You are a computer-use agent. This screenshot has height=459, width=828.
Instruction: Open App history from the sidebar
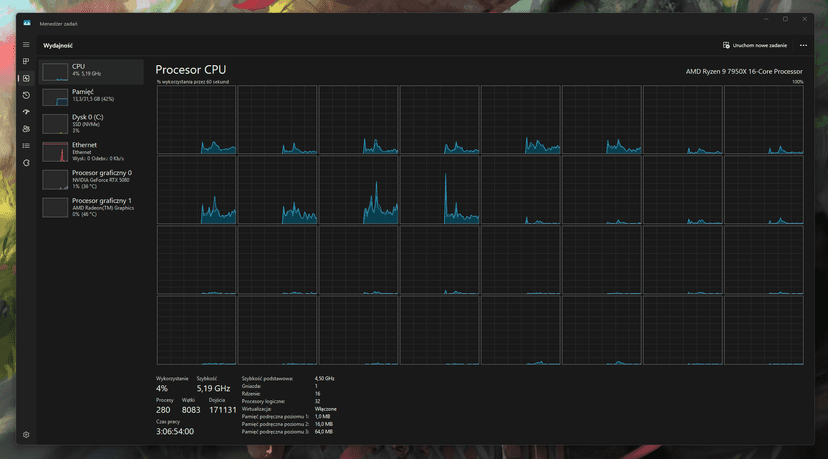pos(27,95)
